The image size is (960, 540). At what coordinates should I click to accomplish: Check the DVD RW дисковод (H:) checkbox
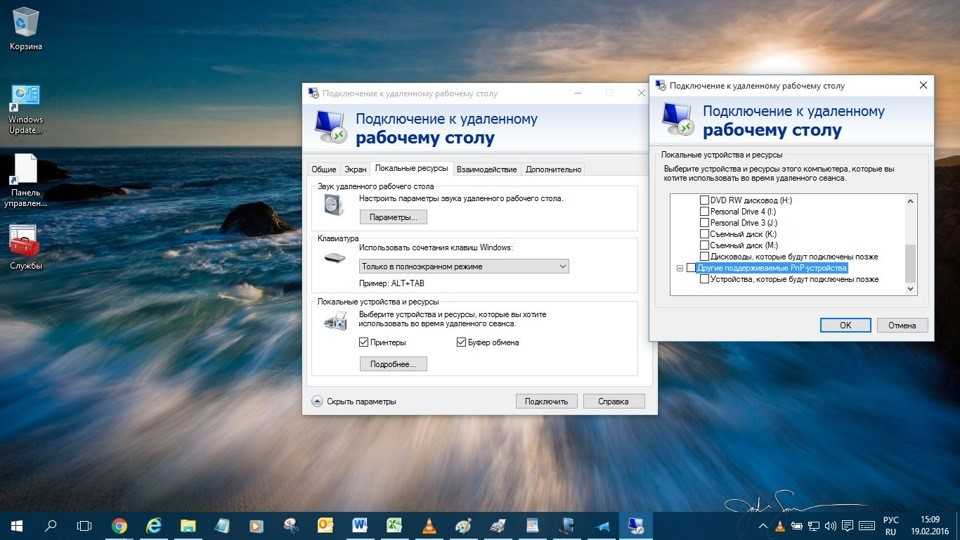(x=704, y=200)
